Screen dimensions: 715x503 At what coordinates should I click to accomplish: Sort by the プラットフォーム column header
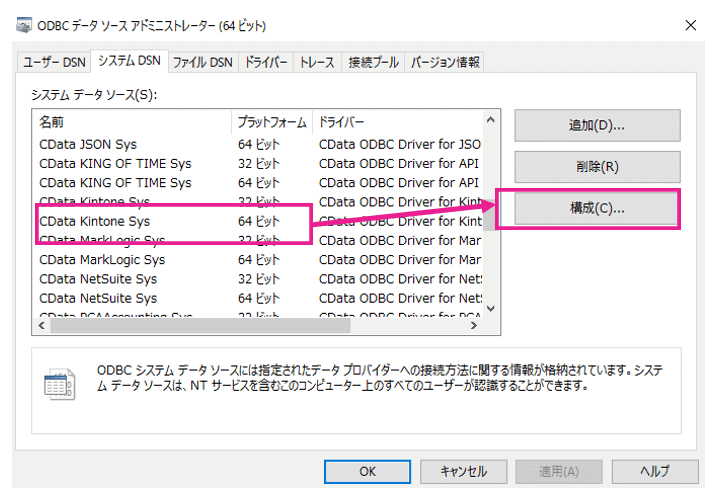272,122
